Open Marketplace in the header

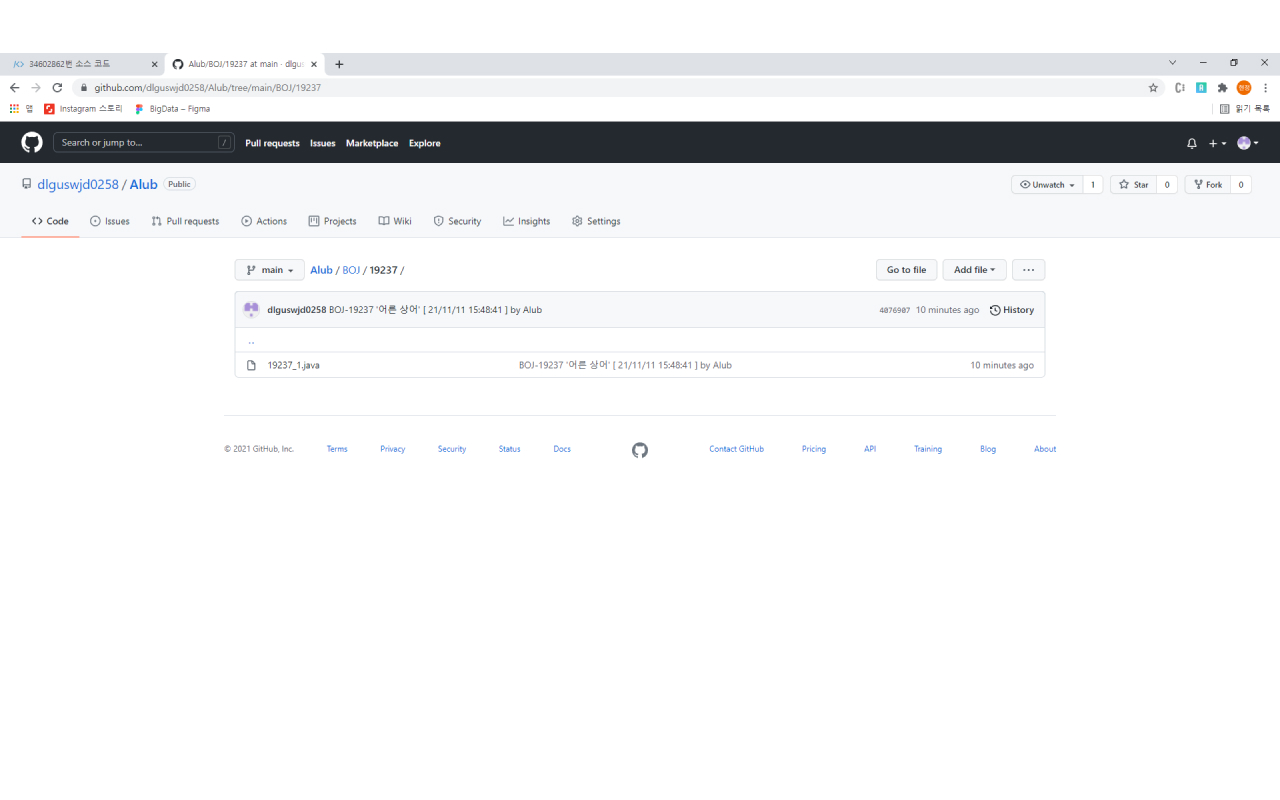(372, 143)
